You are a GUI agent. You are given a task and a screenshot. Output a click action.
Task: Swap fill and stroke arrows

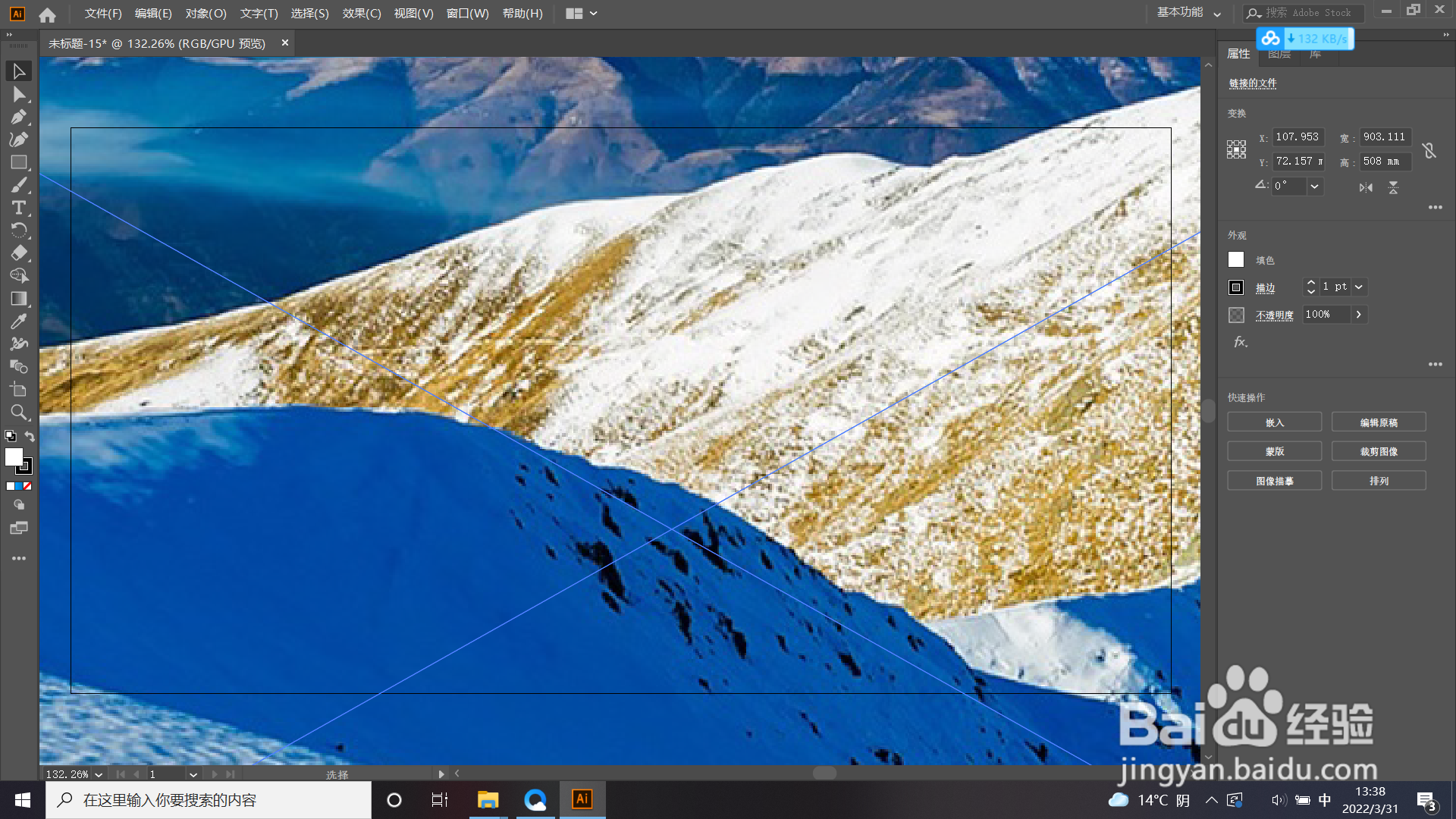(x=30, y=436)
